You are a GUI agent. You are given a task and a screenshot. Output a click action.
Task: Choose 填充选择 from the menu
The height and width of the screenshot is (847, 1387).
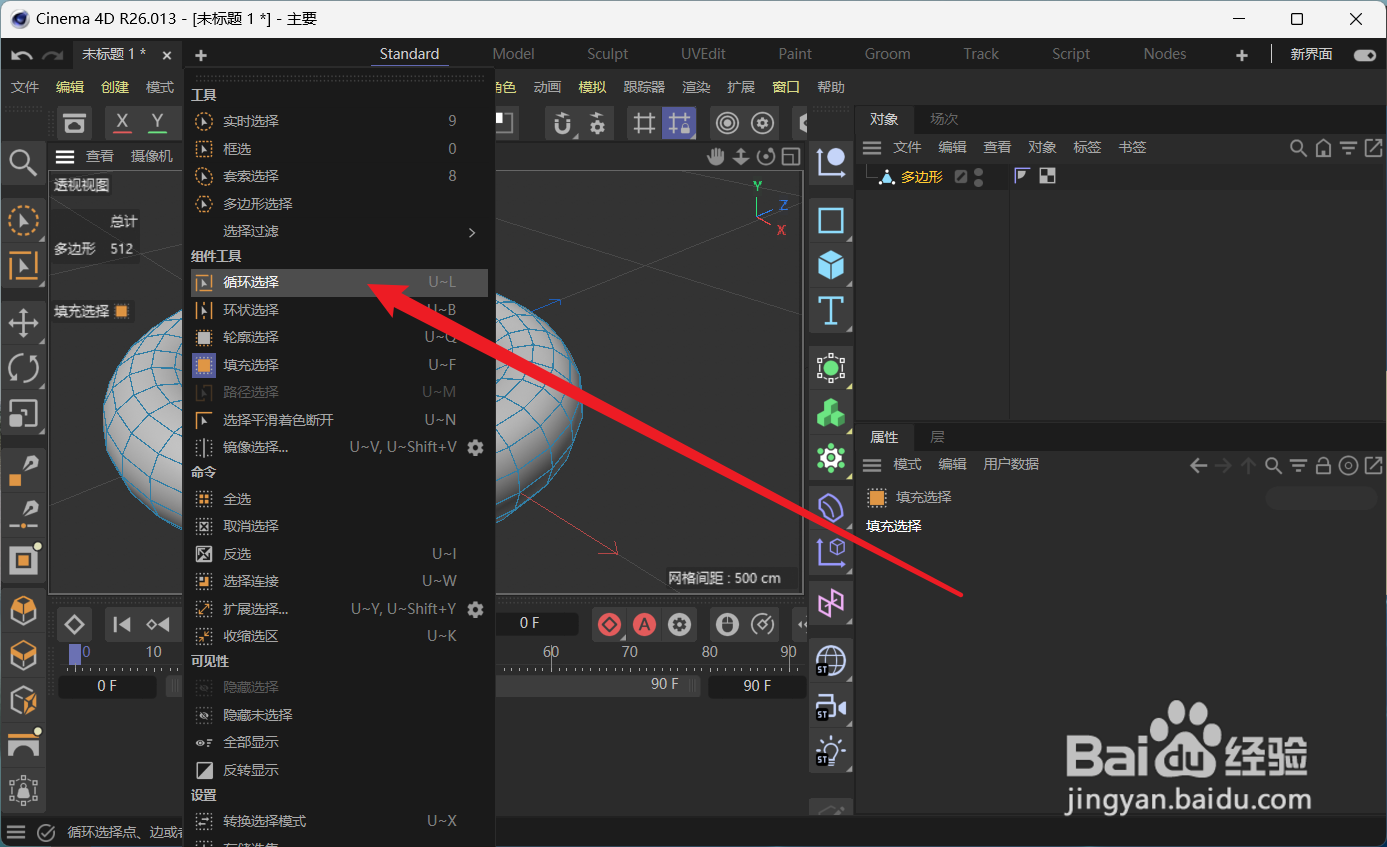(339, 365)
